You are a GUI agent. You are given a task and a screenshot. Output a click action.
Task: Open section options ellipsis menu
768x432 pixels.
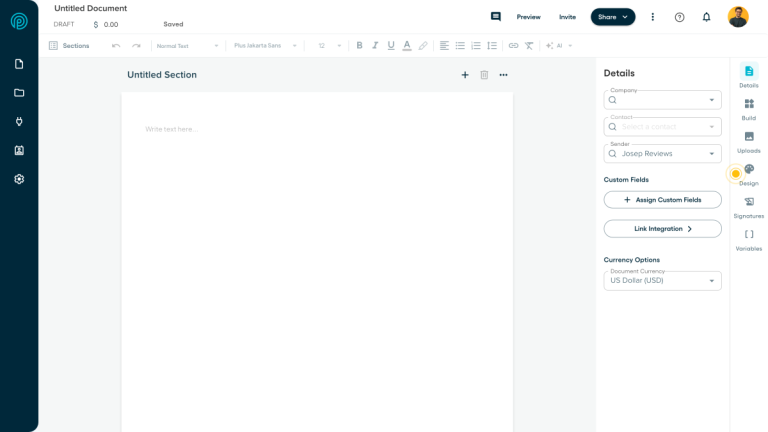click(503, 75)
